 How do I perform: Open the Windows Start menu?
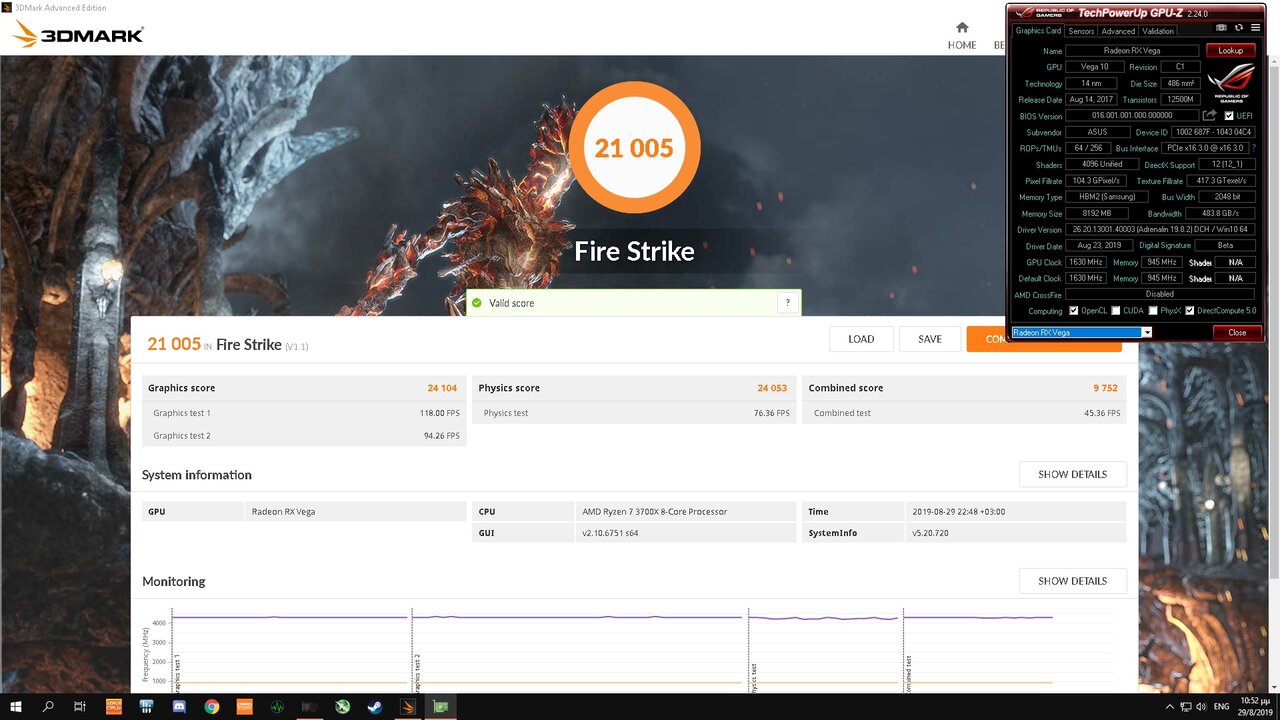coord(16,707)
